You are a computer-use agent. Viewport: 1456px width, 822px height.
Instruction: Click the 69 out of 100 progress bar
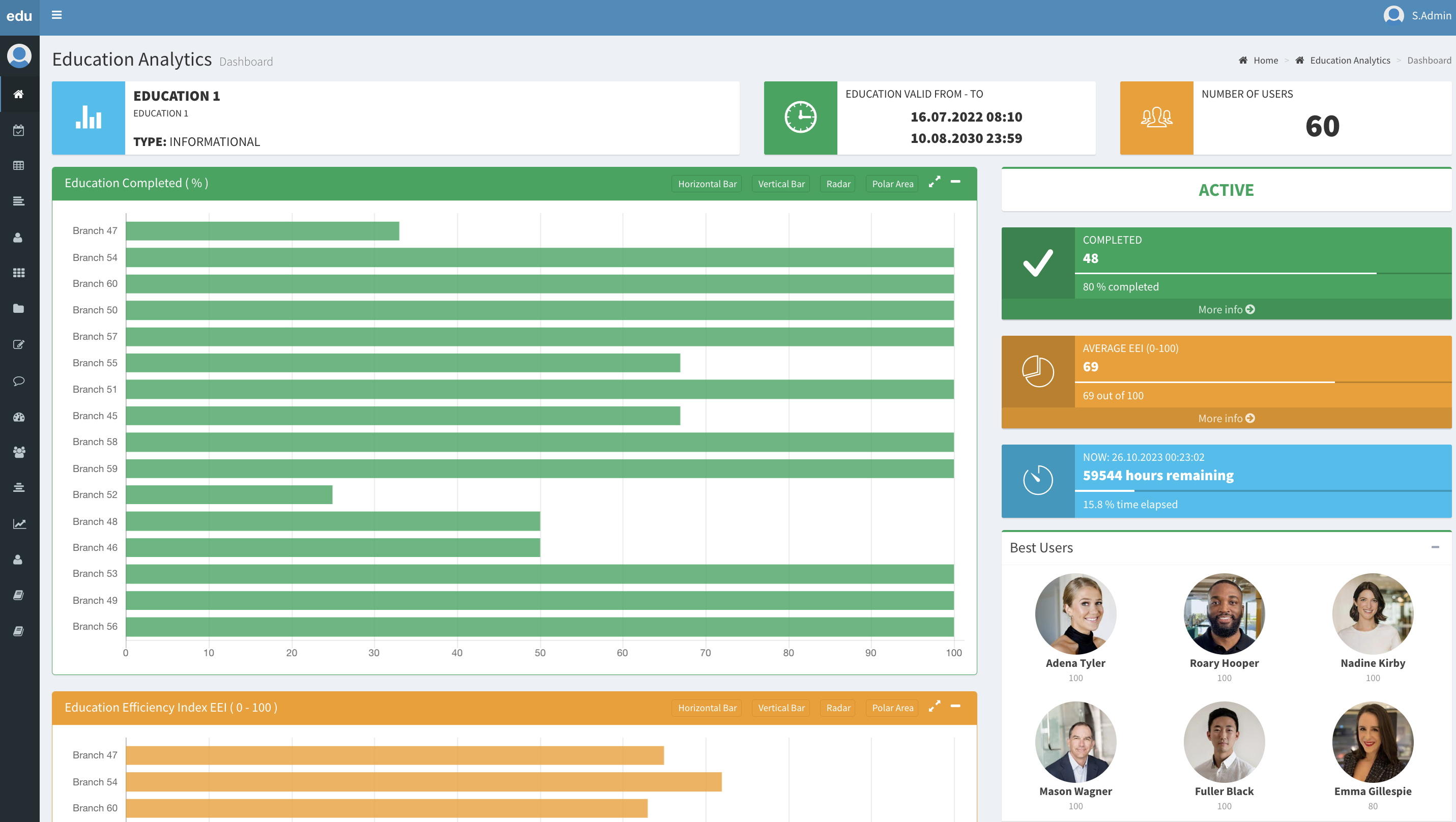(1263, 383)
